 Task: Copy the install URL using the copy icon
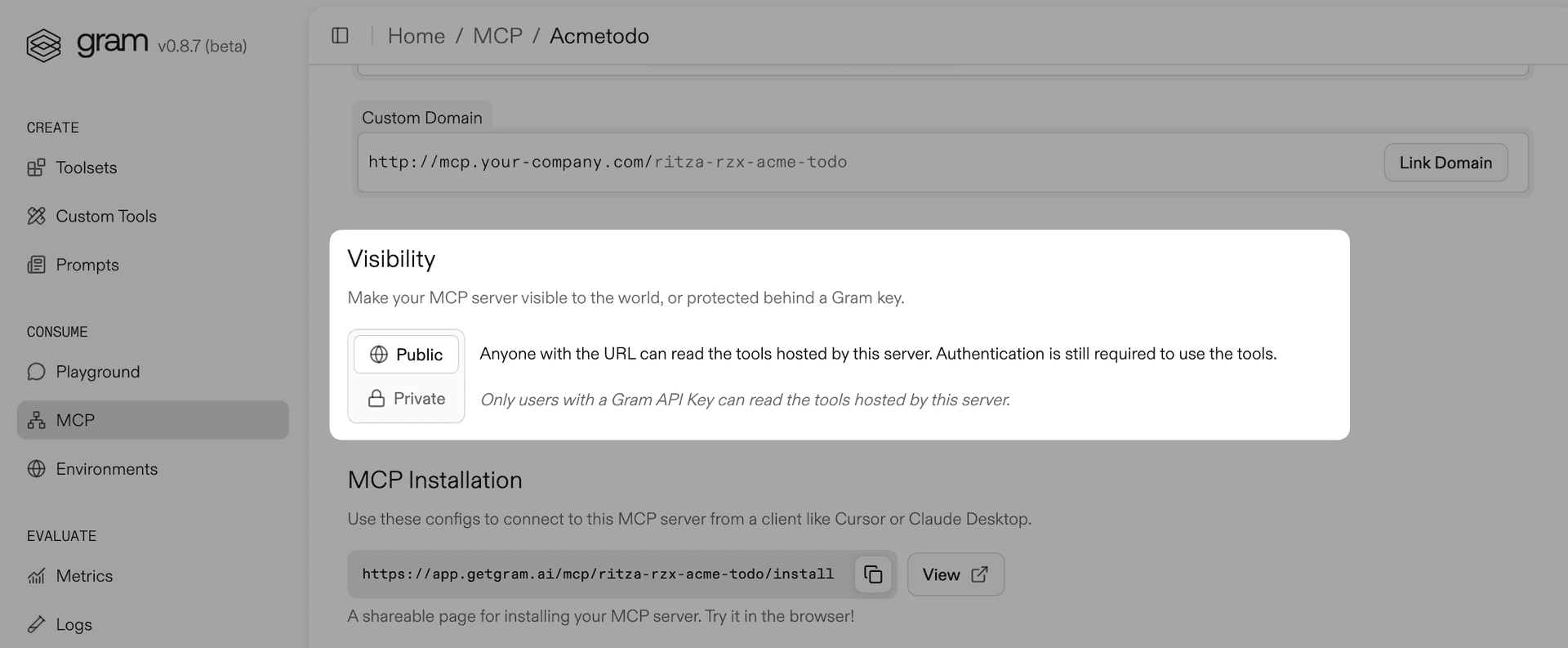tap(872, 574)
